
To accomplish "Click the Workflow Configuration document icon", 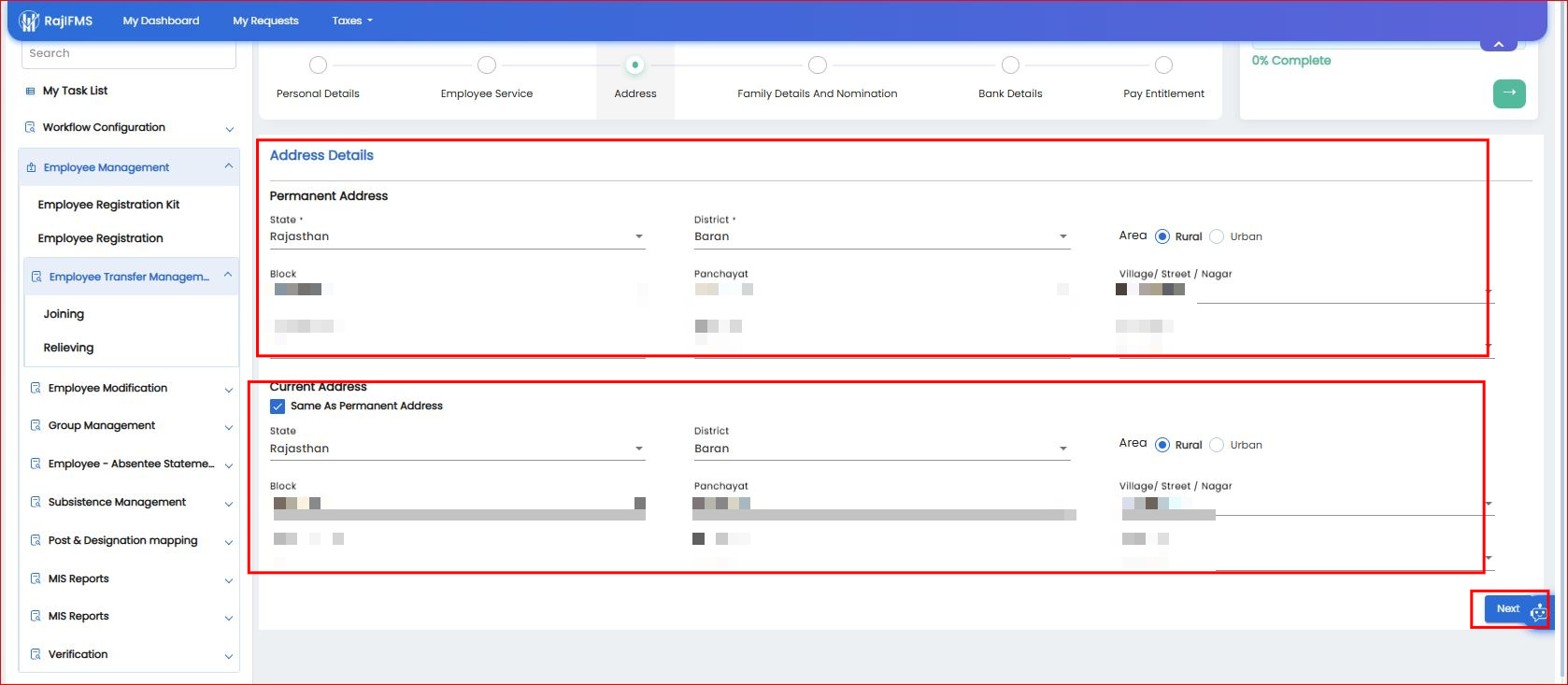I will tap(30, 127).
